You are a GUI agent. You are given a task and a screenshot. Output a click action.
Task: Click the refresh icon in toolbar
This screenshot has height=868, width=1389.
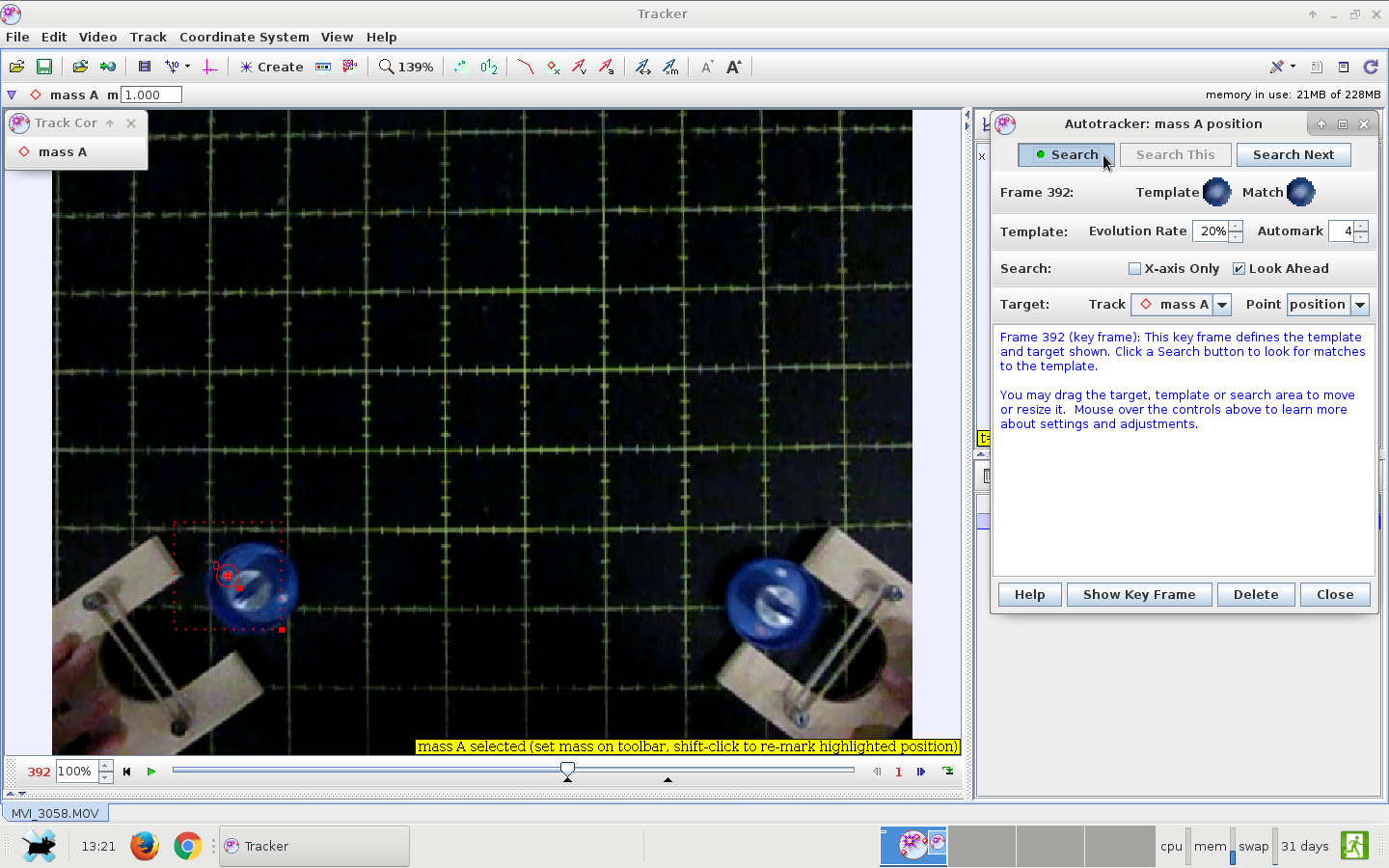[x=1371, y=67]
